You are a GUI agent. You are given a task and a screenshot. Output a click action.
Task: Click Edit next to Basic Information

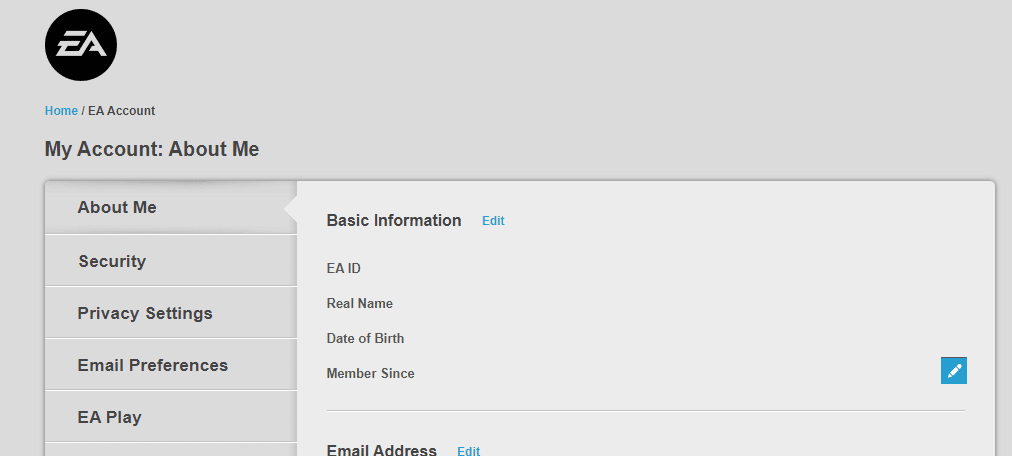[x=493, y=221]
